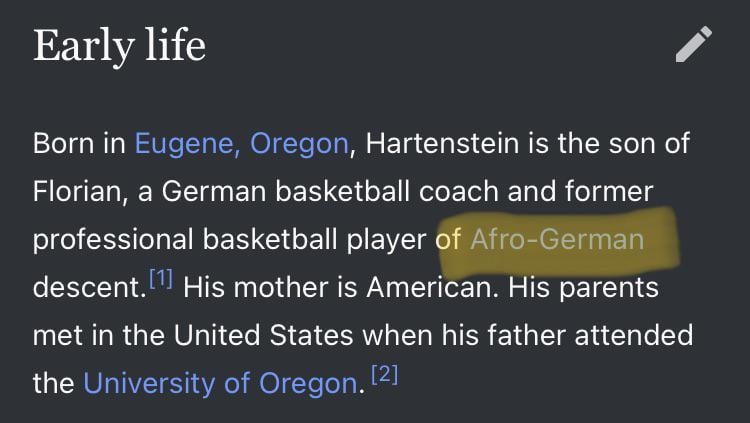Open the University of Oregon link
The width and height of the screenshot is (750, 423).
tap(220, 382)
